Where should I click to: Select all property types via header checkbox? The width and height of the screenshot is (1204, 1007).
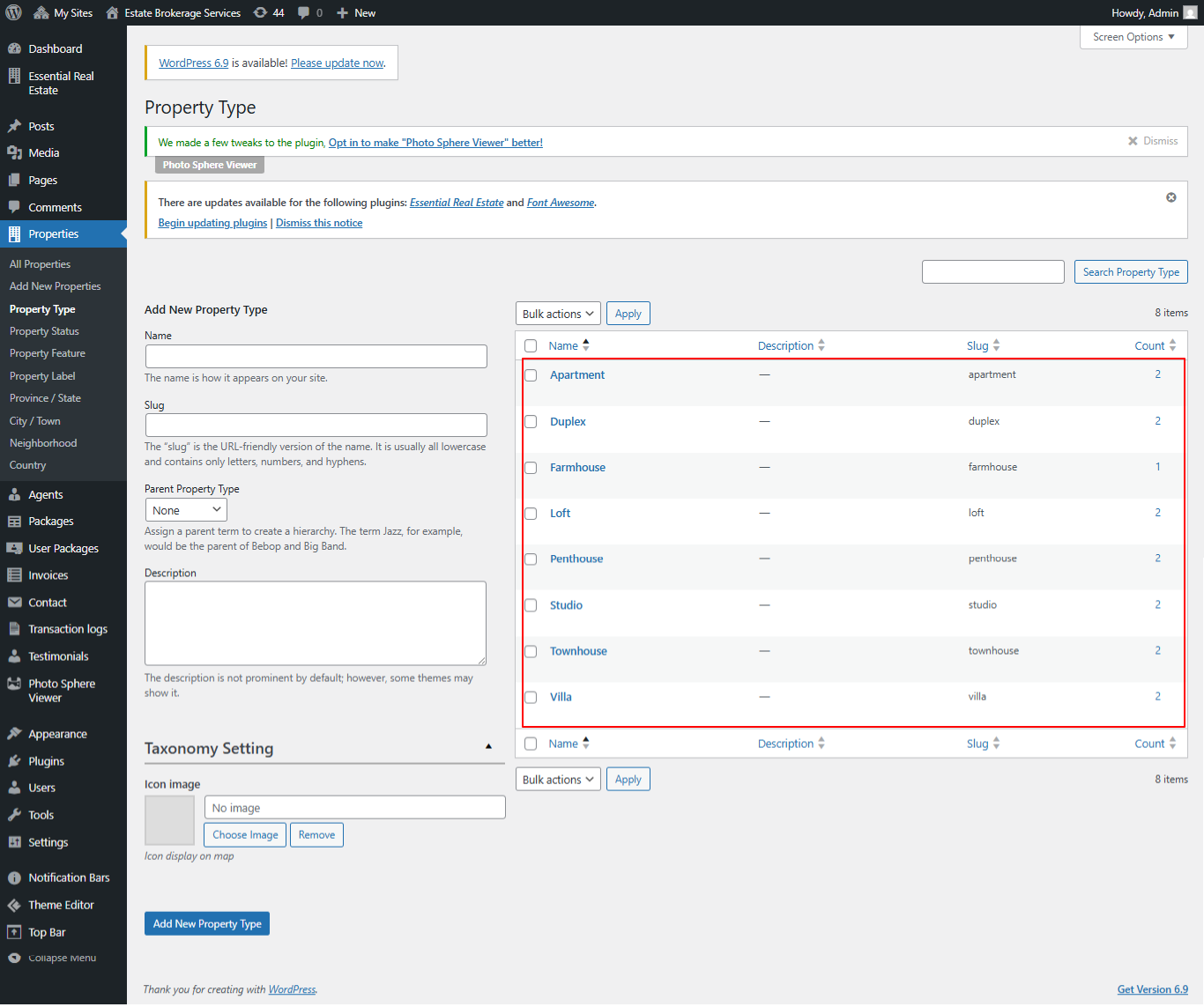[530, 345]
